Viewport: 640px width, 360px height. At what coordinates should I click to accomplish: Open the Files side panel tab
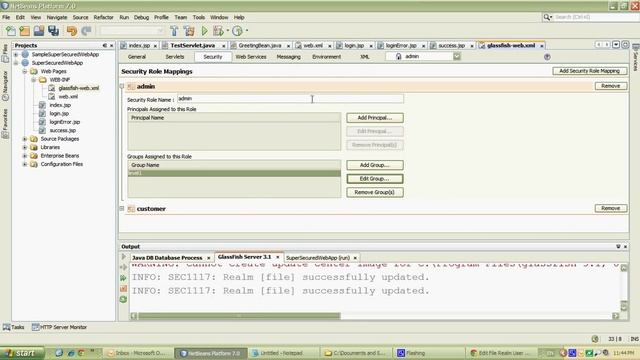(5, 53)
